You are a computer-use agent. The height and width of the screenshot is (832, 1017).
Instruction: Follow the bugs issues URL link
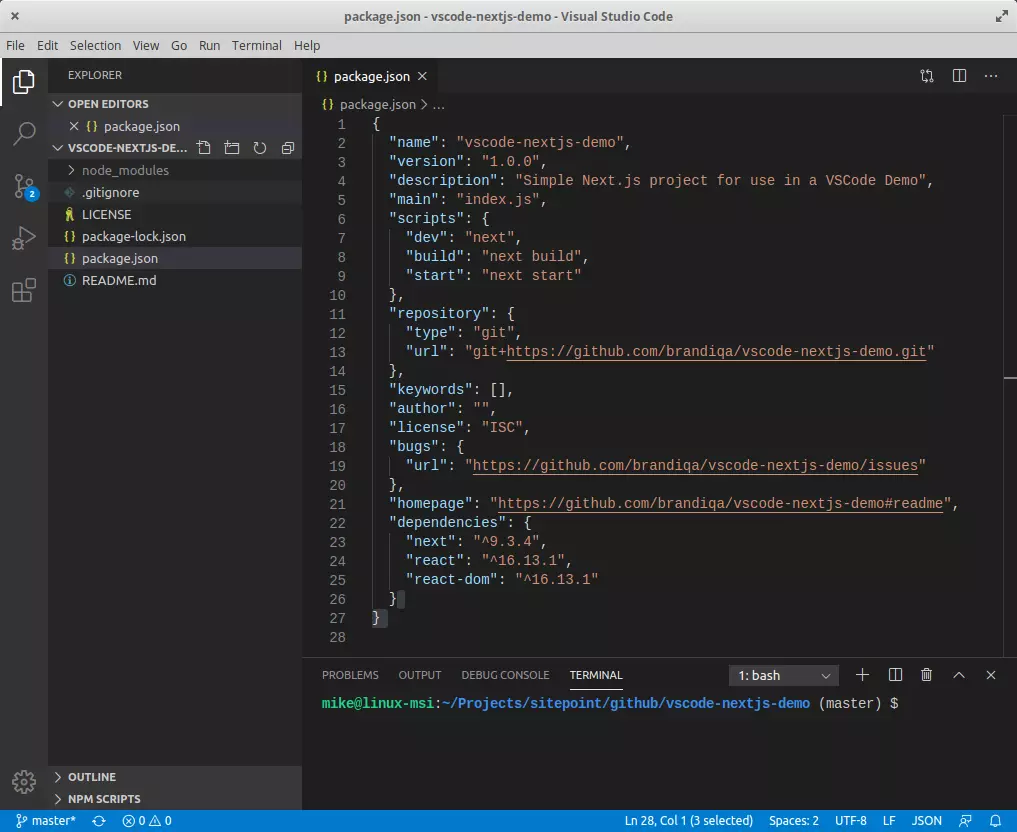pyautogui.click(x=695, y=466)
